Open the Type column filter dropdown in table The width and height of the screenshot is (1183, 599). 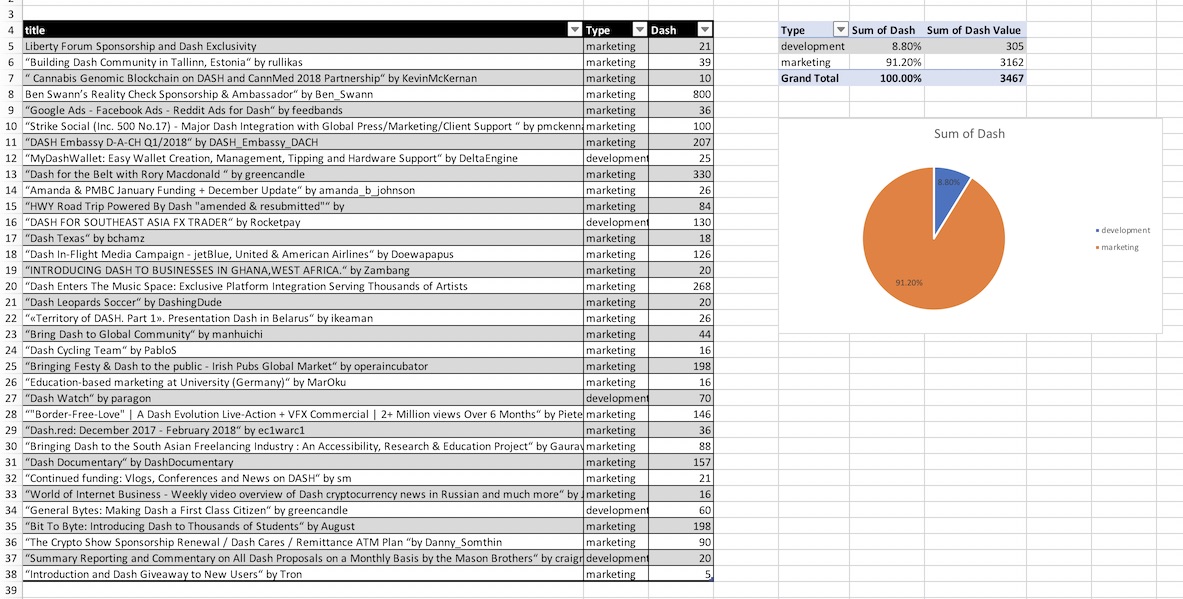coord(639,30)
